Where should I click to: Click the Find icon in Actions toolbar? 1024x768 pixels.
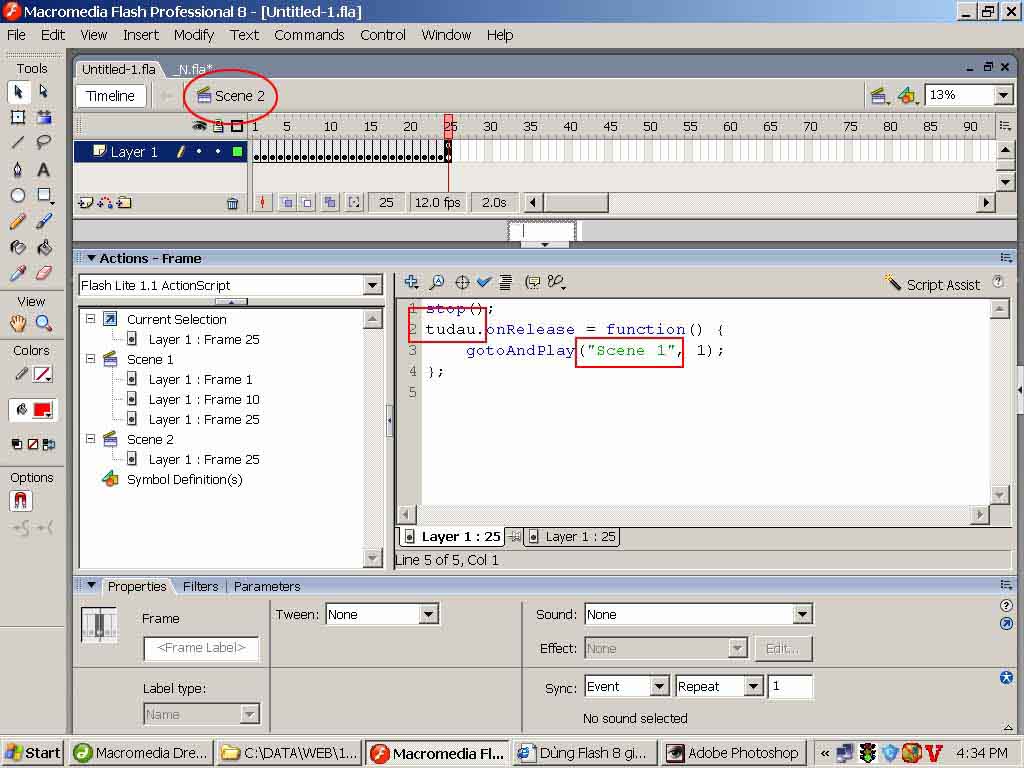coord(437,282)
